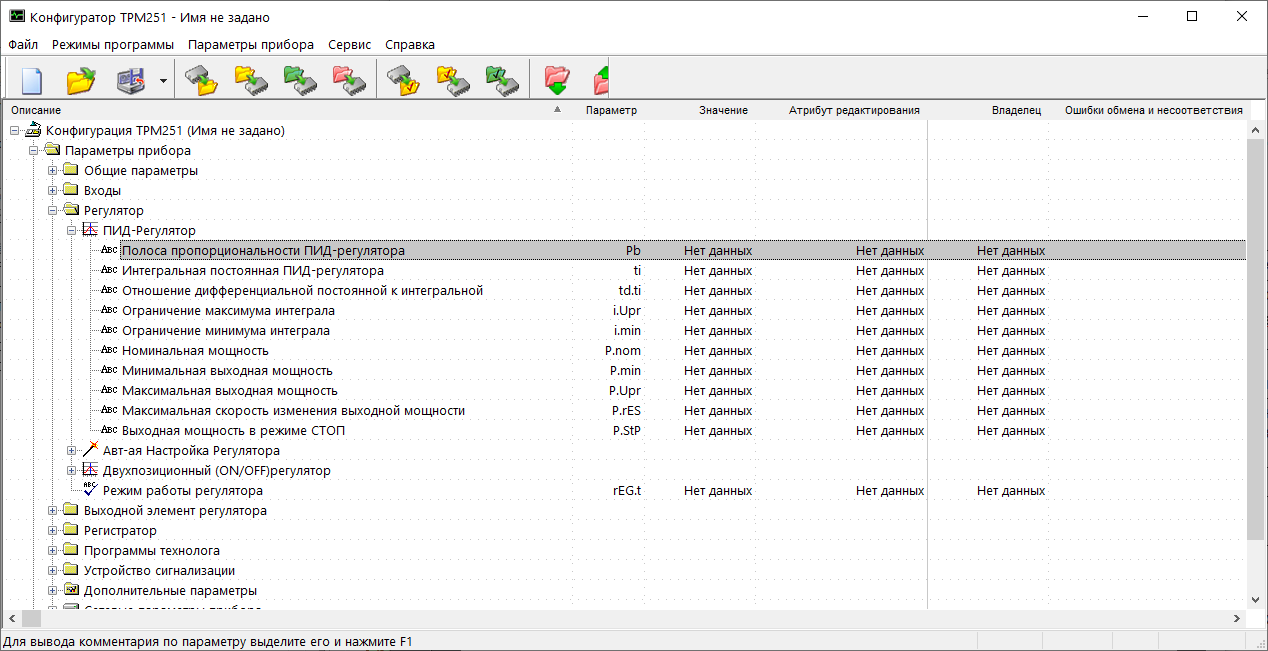Expand the Входы folder
1268x651 pixels.
[x=53, y=191]
